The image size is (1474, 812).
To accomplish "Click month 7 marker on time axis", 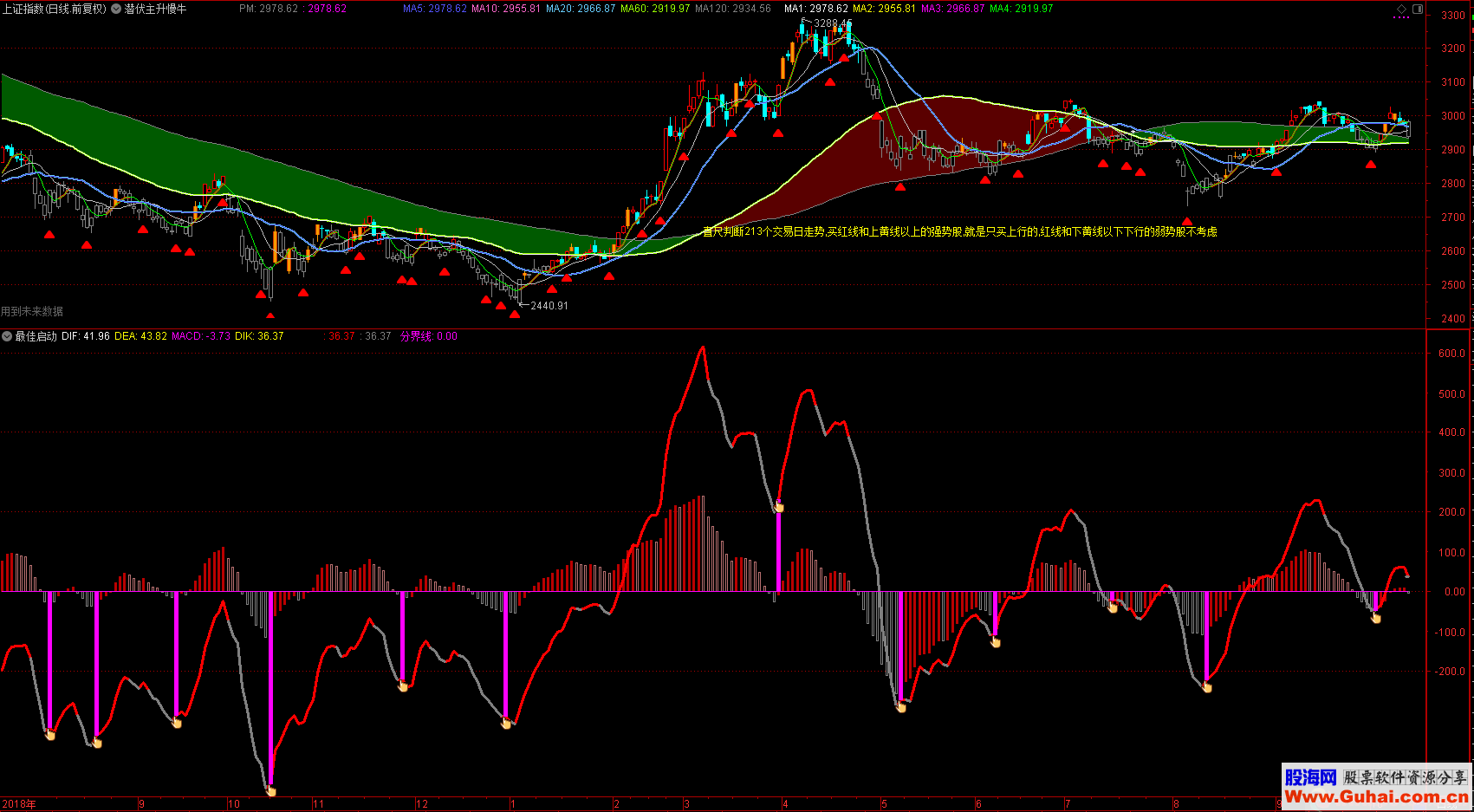I will (1068, 804).
